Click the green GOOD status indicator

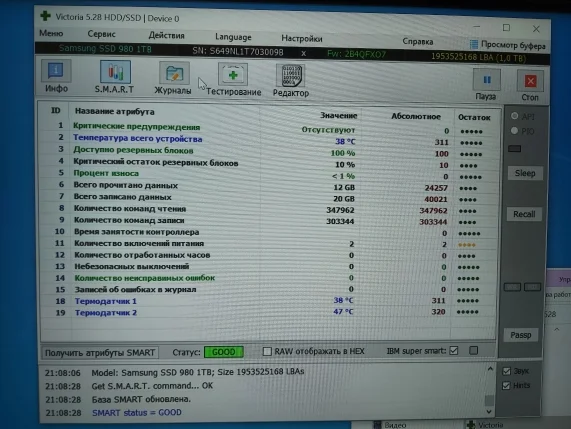click(x=224, y=352)
